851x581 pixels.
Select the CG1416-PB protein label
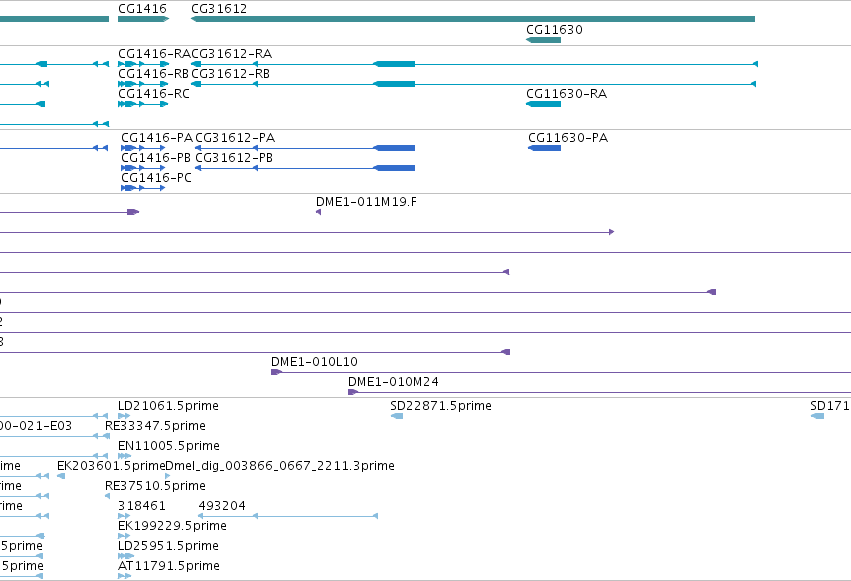[x=156, y=158]
